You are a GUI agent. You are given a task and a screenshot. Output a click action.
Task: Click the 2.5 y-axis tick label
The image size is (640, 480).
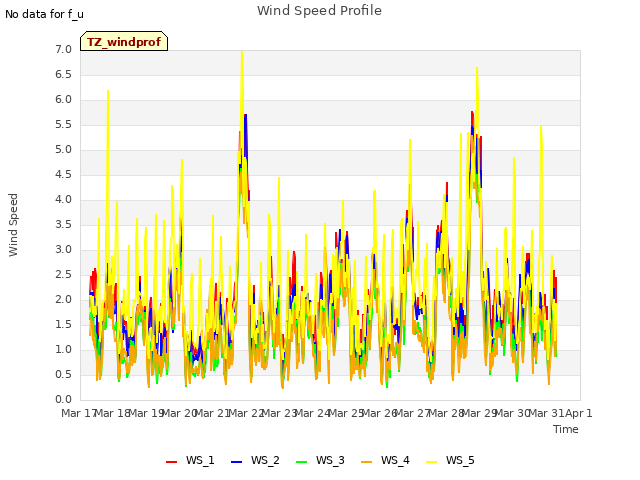[x=63, y=275]
